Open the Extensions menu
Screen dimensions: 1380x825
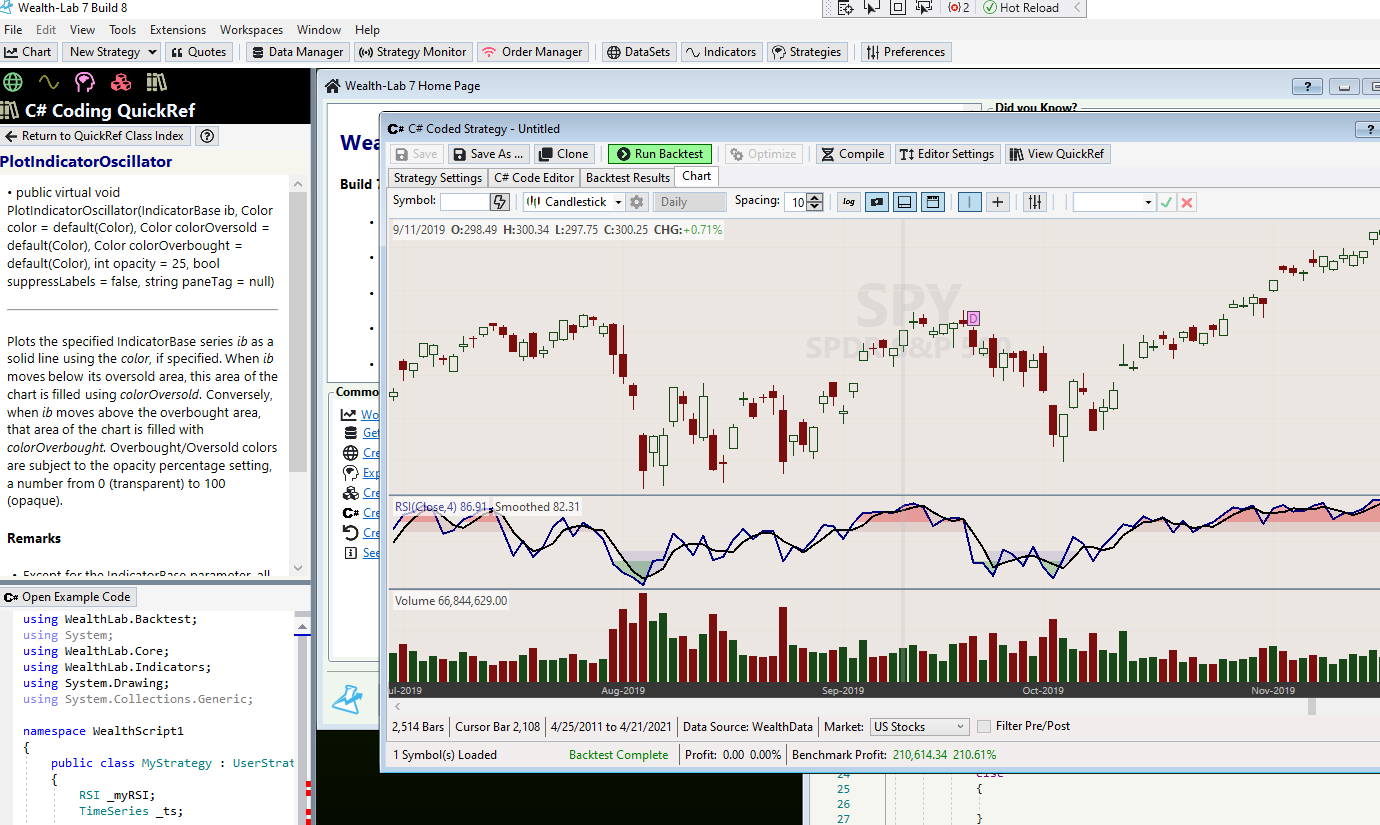[178, 30]
